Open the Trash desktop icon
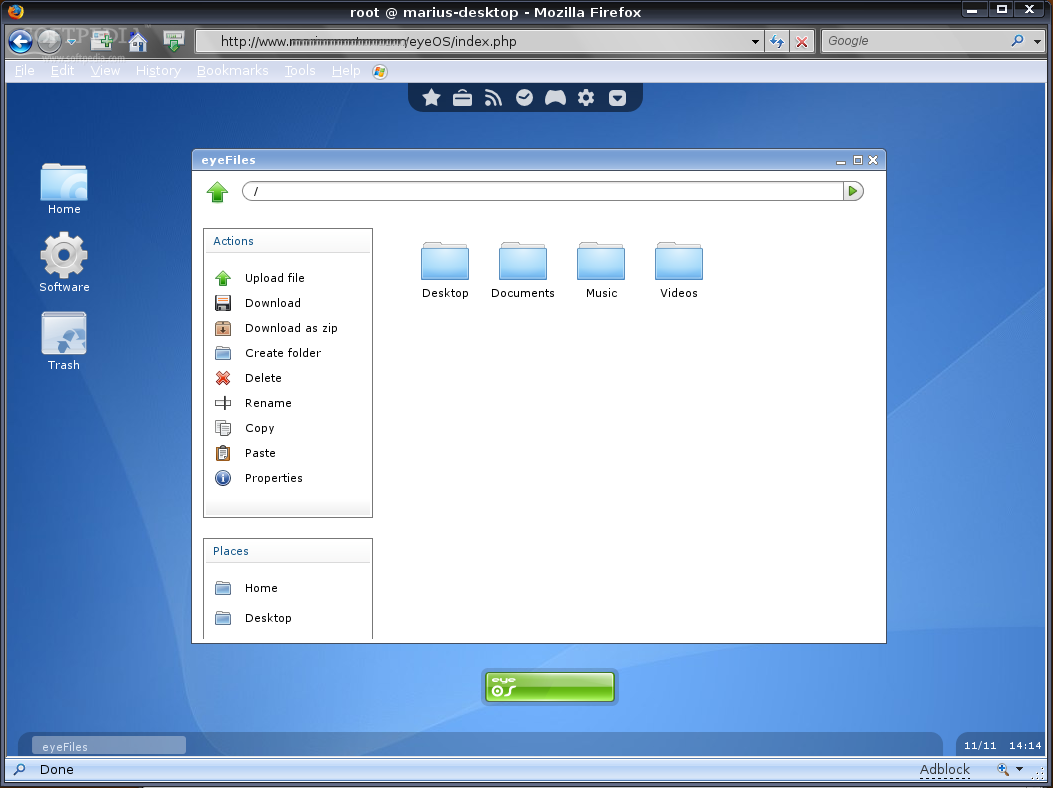This screenshot has height=788, width=1053. point(64,341)
